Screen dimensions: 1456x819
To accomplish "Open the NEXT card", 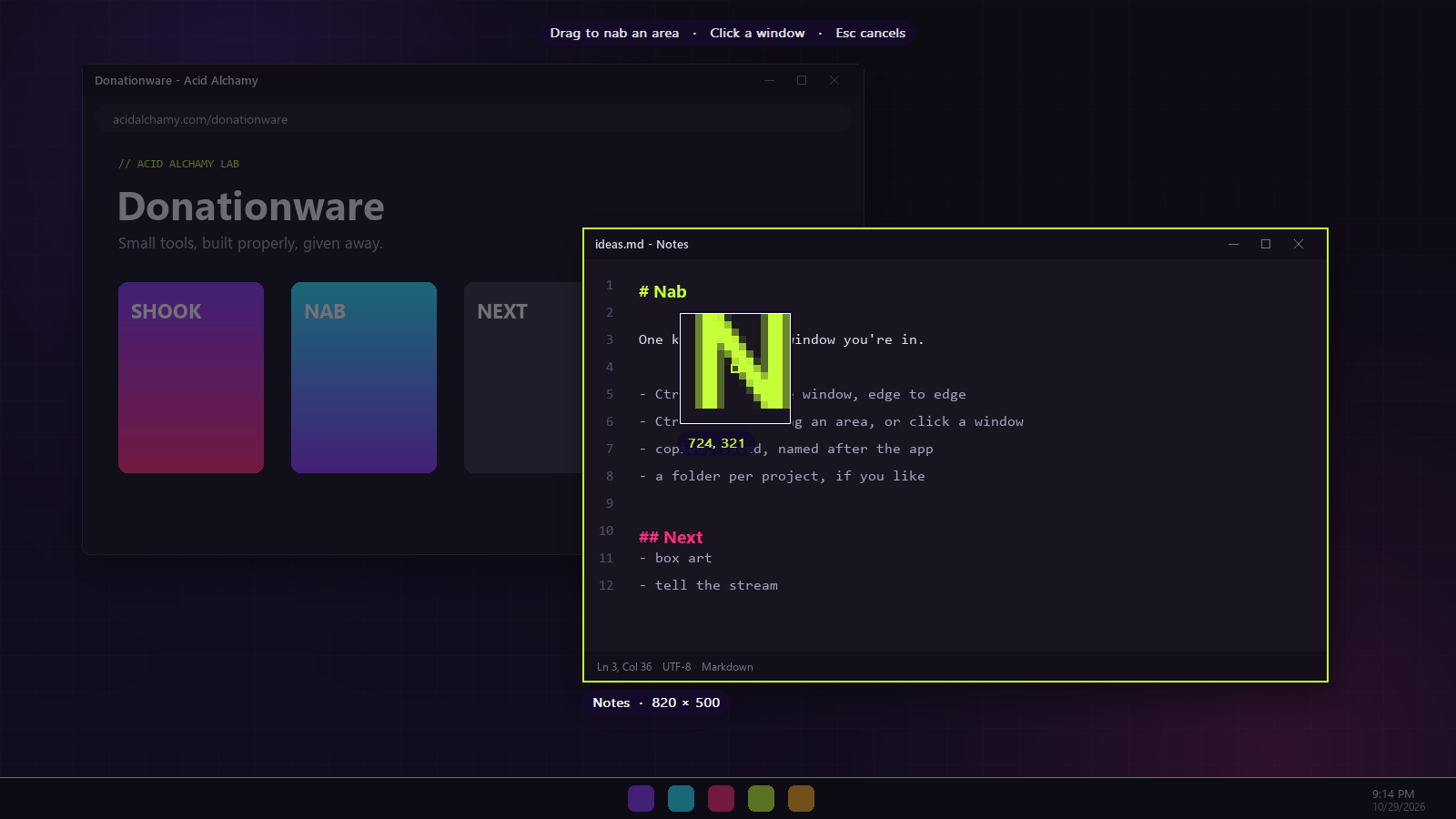I will (x=523, y=378).
